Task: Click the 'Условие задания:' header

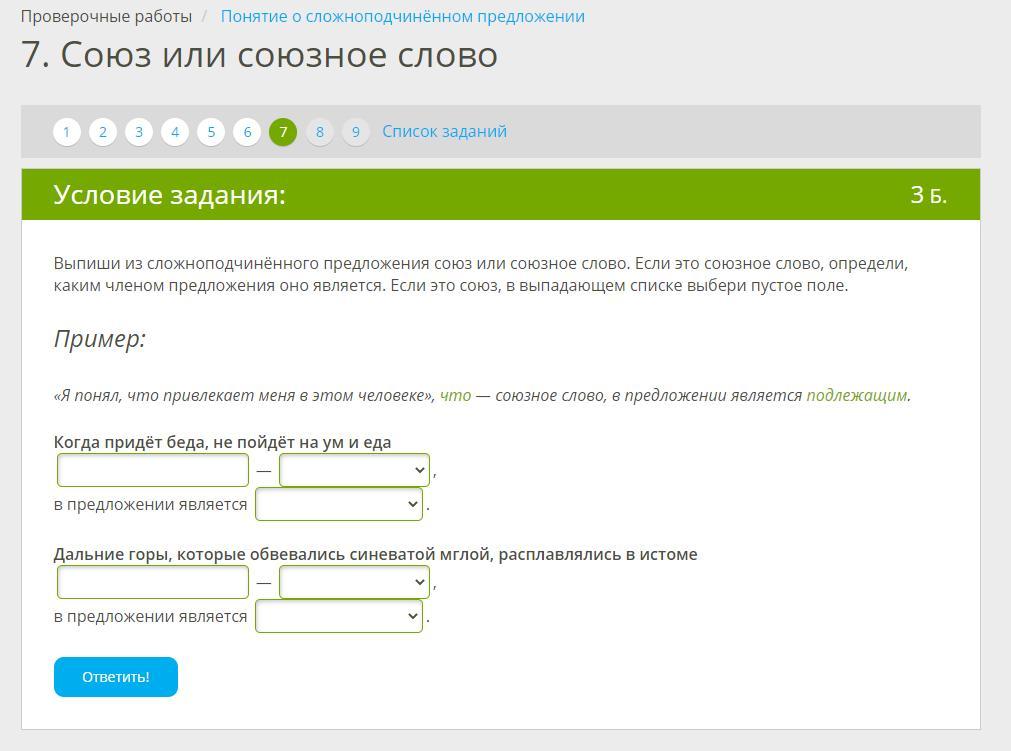Action: 170,195
